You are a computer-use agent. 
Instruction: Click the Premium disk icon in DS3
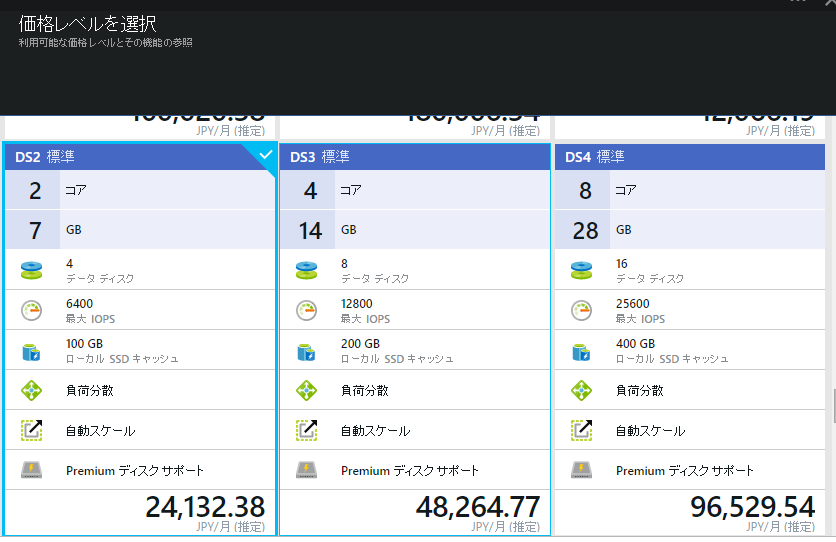pyautogui.click(x=307, y=470)
